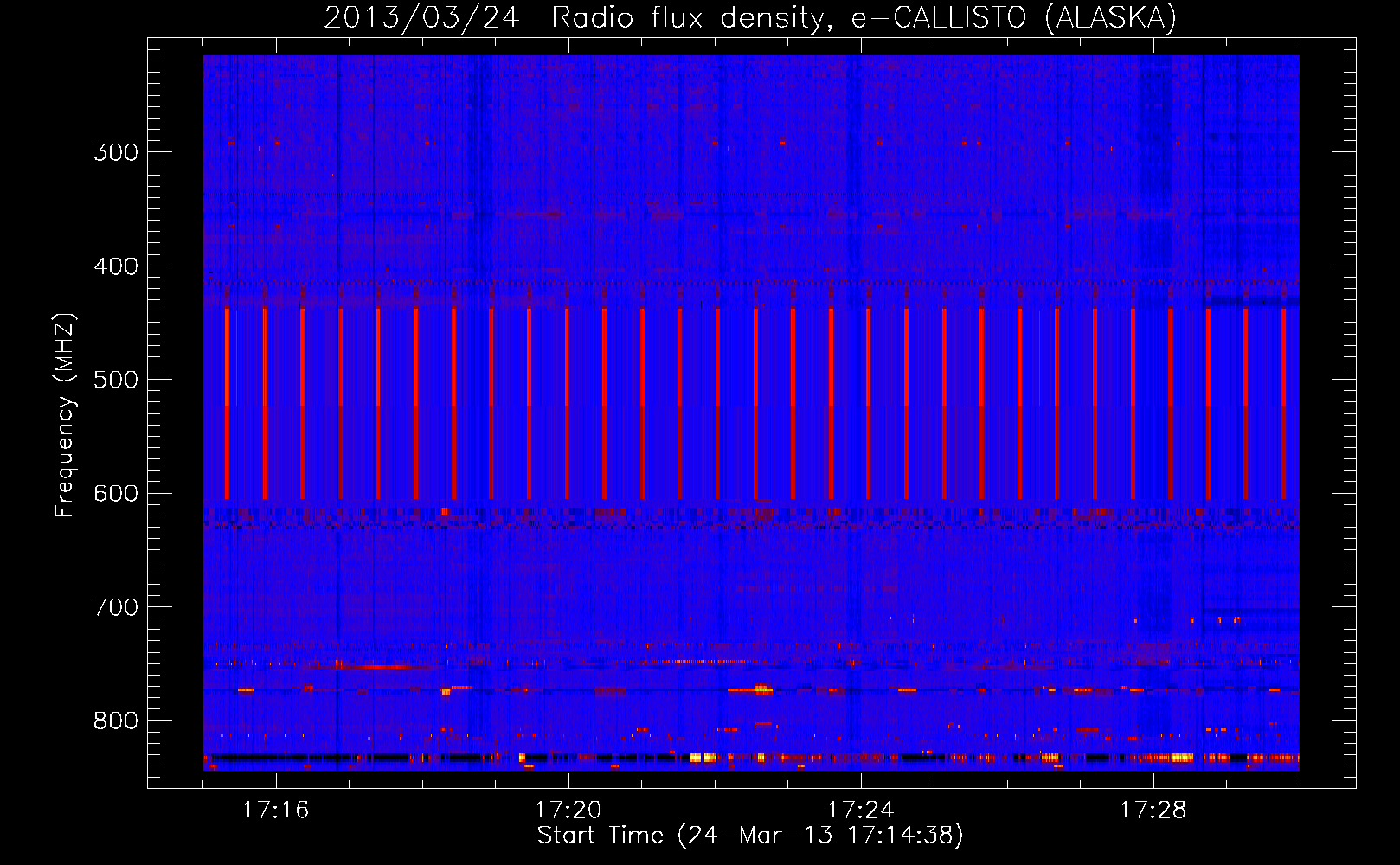Click the 300 frequency tick label
The image size is (1400, 865).
click(116, 152)
